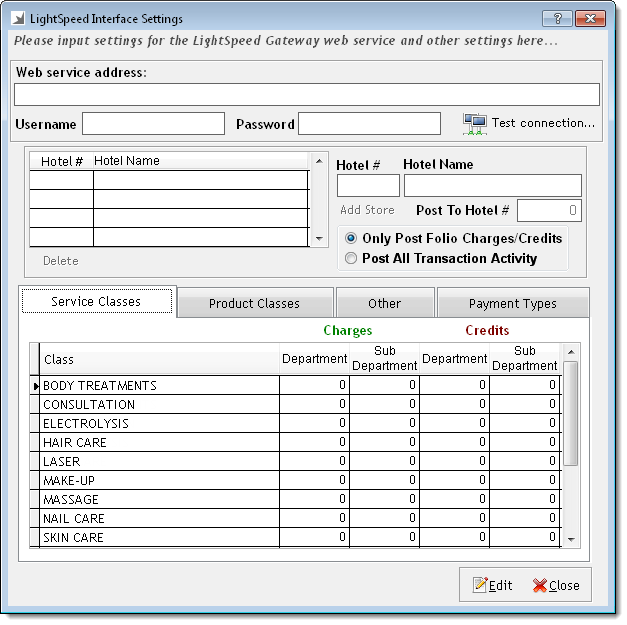Screen dimensions: 627x625
Task: Switch to the Other tab
Action: point(384,304)
